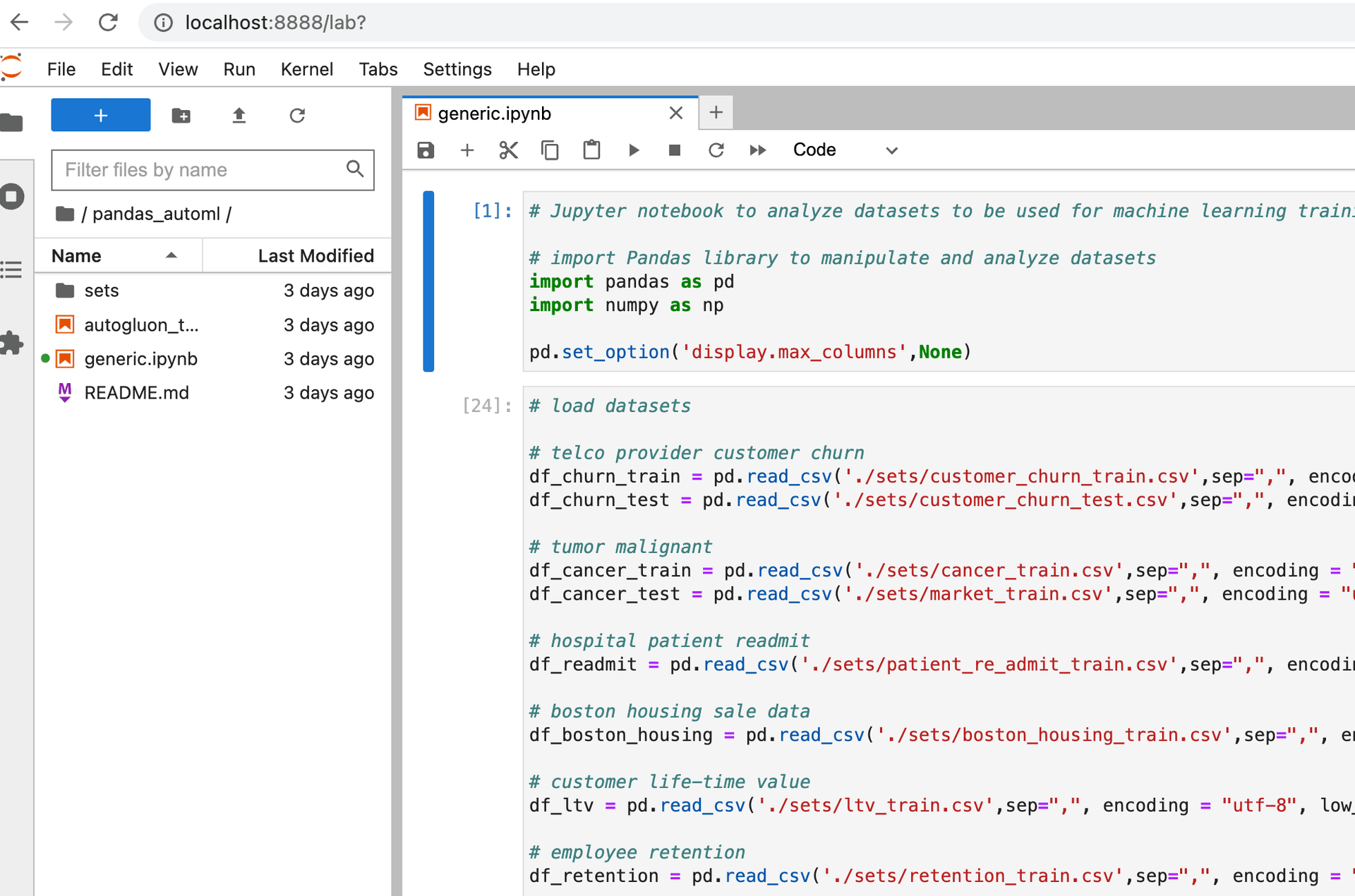Restart the kernel from the notebook toolbar
The height and width of the screenshot is (896, 1355).
[716, 150]
